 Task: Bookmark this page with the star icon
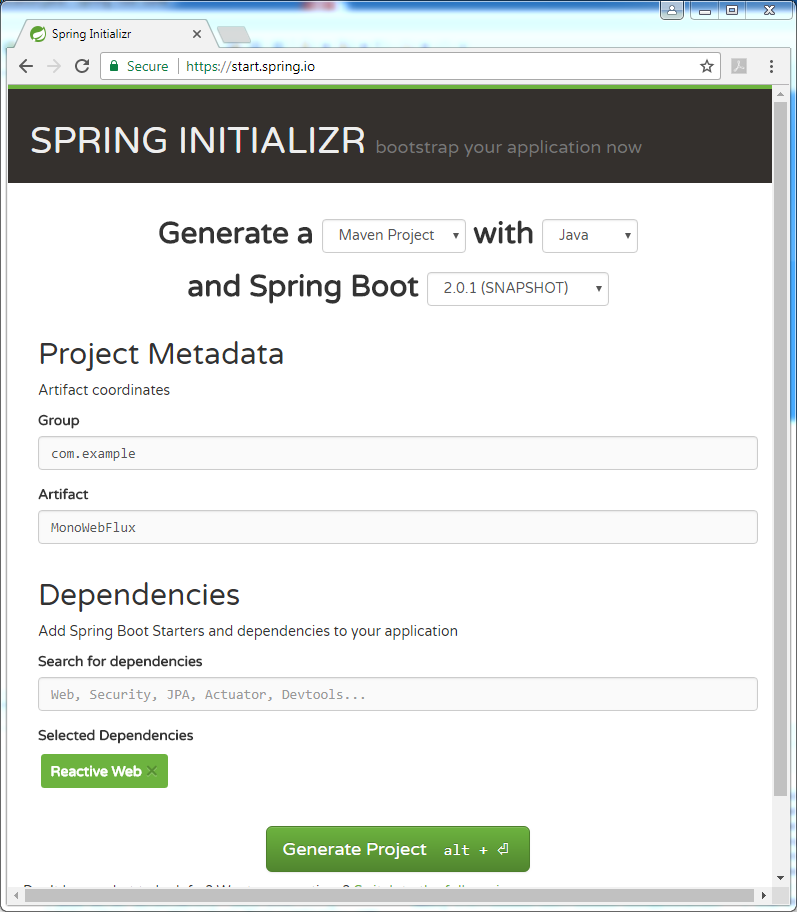click(707, 66)
